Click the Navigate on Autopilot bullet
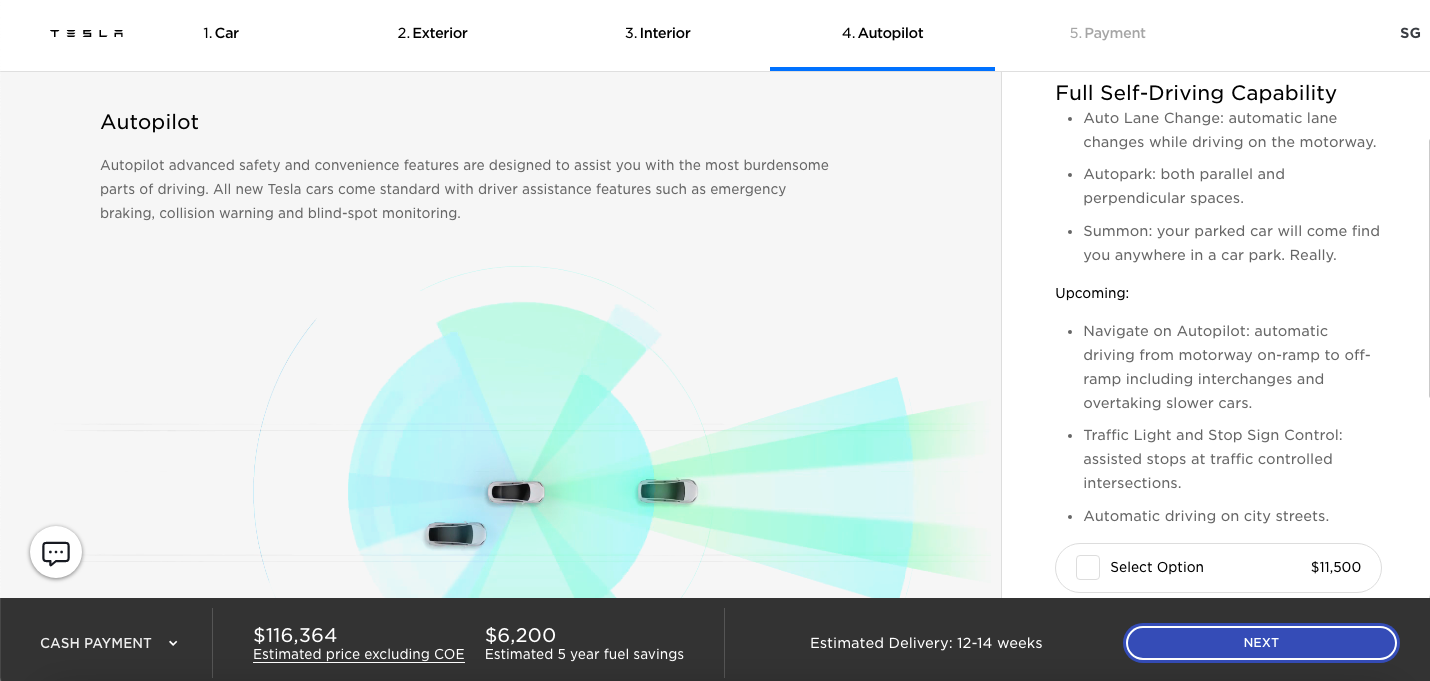 click(x=1227, y=367)
